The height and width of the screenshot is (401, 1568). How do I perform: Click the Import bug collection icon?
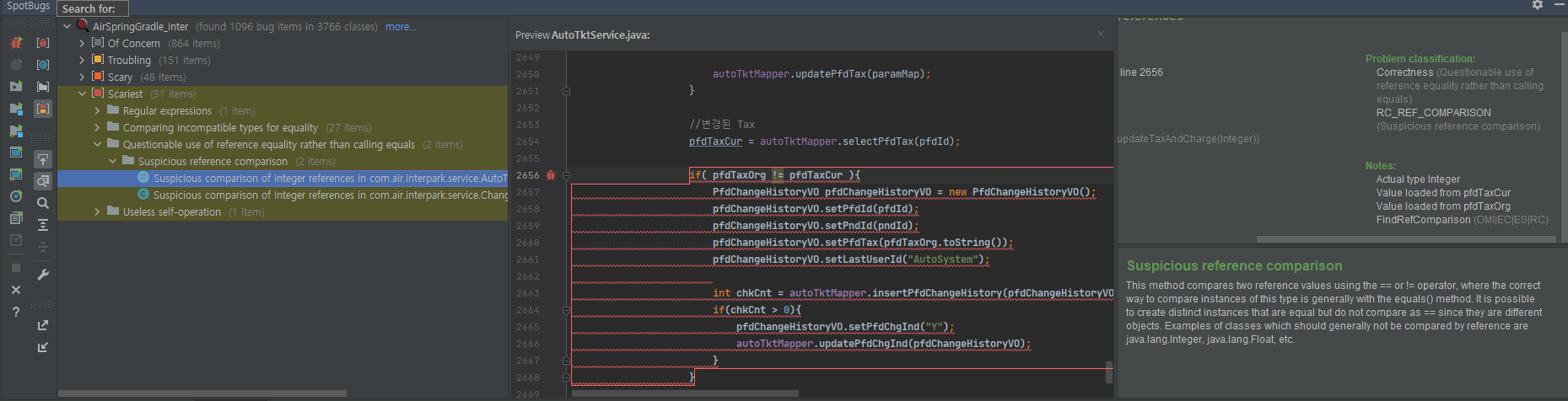coord(43,347)
